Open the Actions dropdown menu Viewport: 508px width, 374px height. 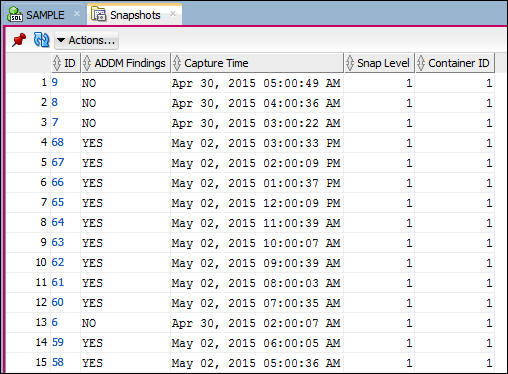(86, 40)
